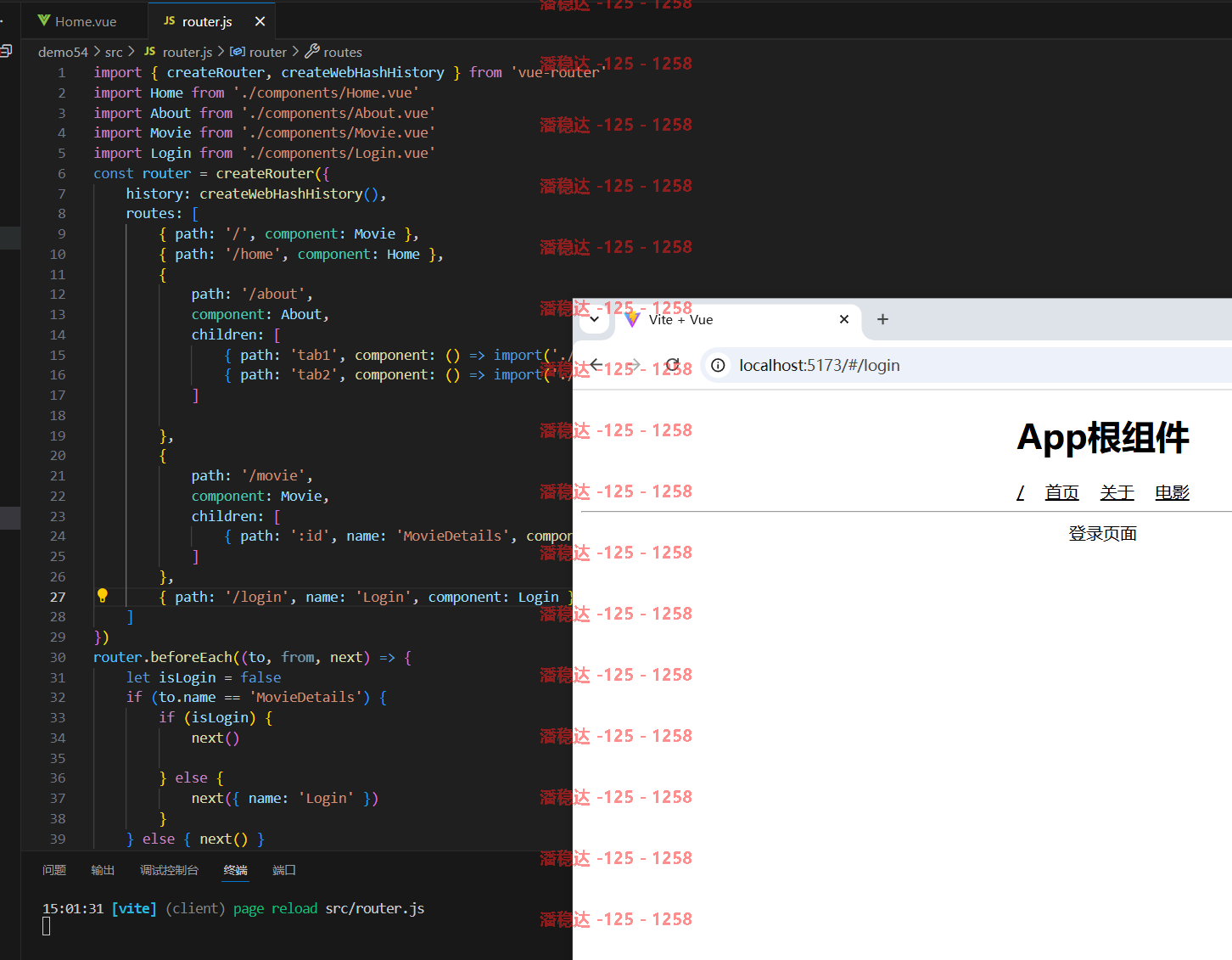Go forward in the browser
The image size is (1232, 960).
[634, 365]
